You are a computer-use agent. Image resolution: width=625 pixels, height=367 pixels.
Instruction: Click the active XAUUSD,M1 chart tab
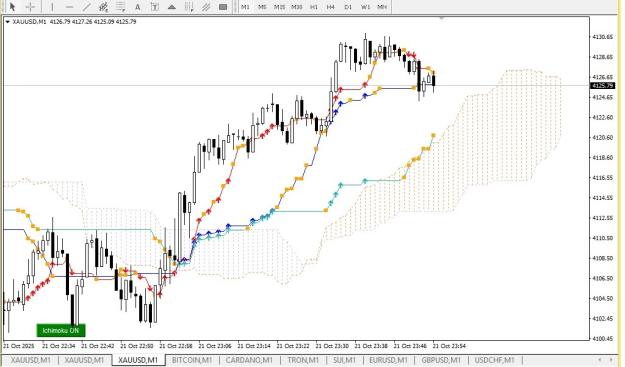pos(138,360)
